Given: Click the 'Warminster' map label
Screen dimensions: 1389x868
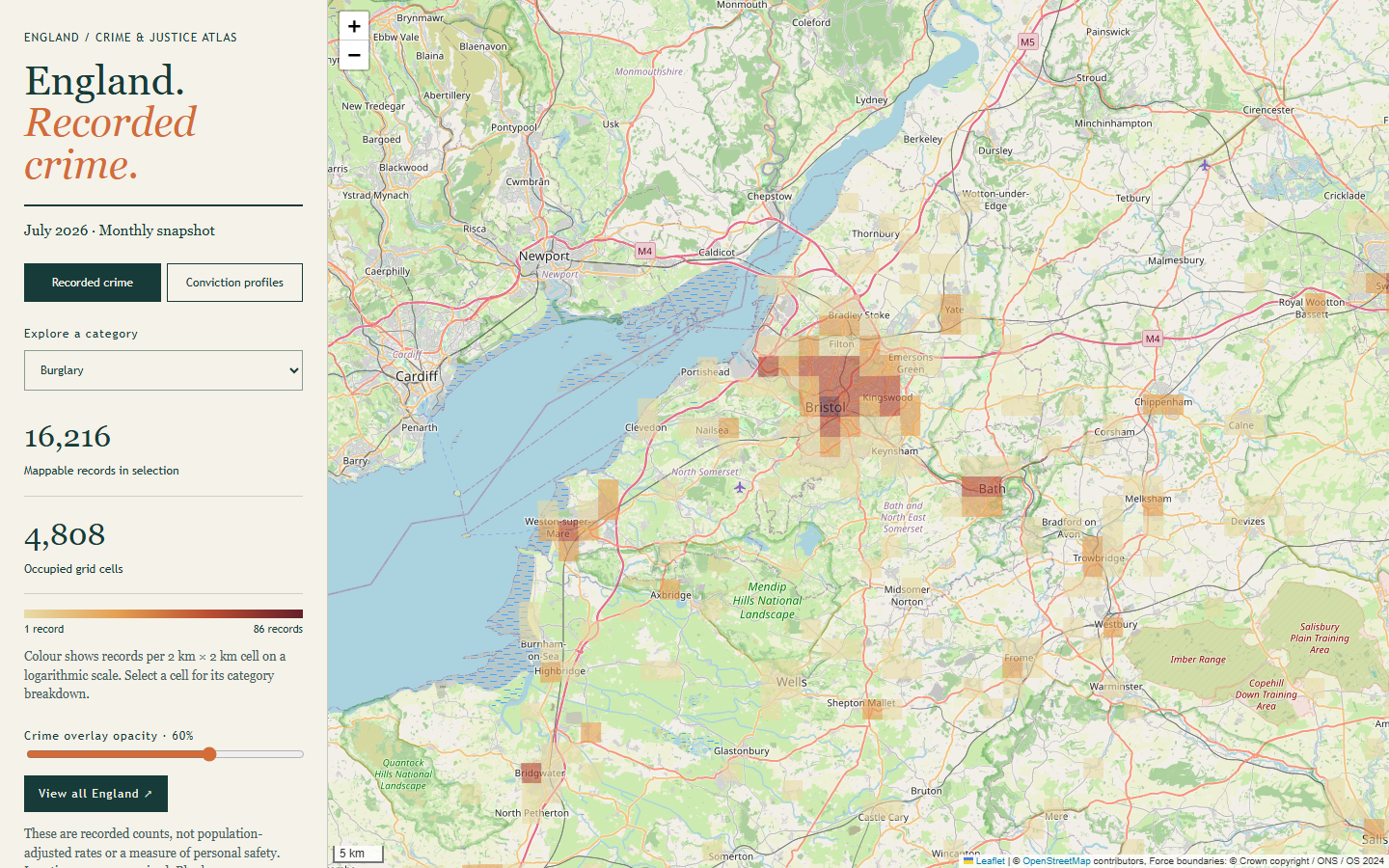Looking at the screenshot, I should tap(1116, 687).
